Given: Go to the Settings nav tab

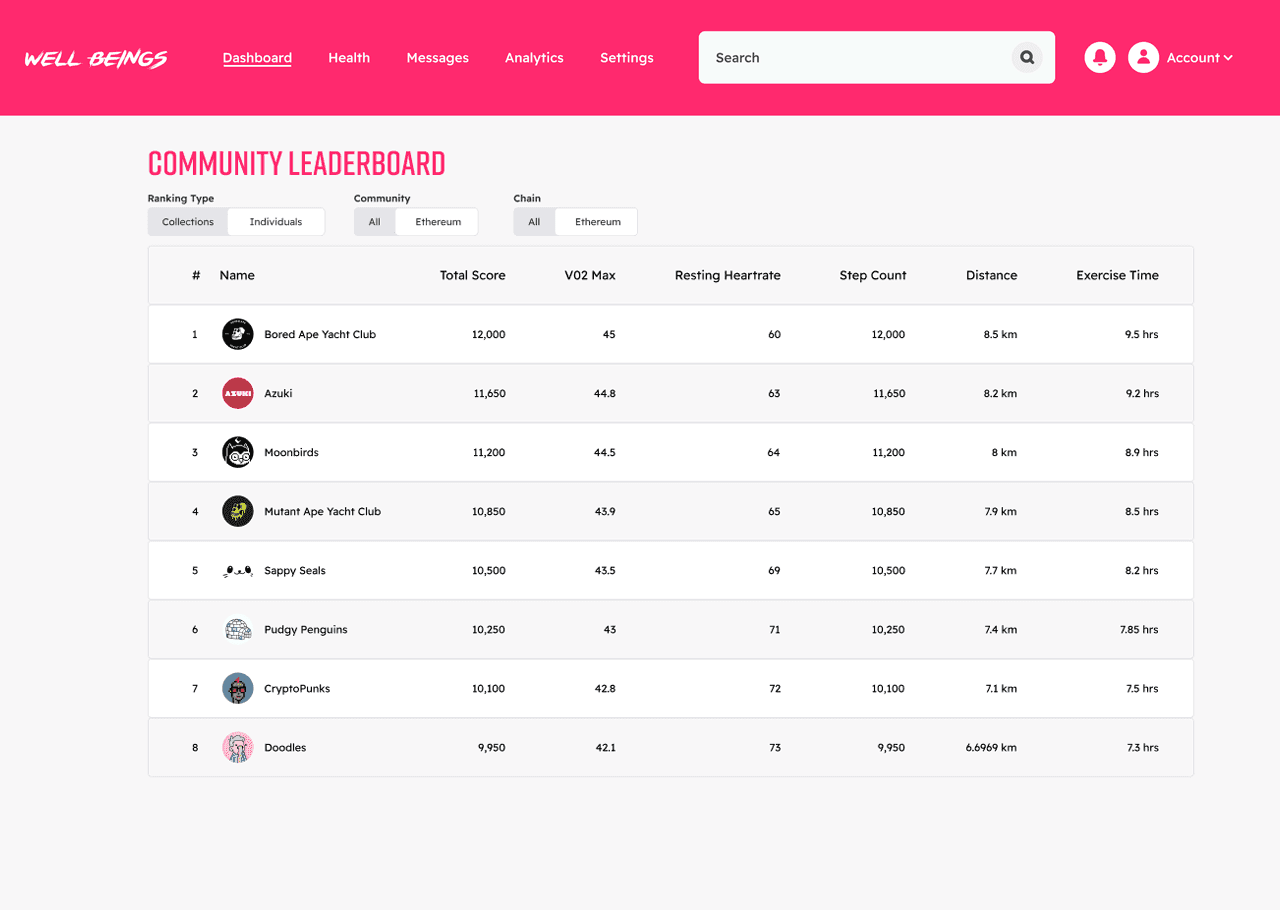Looking at the screenshot, I should pos(627,58).
